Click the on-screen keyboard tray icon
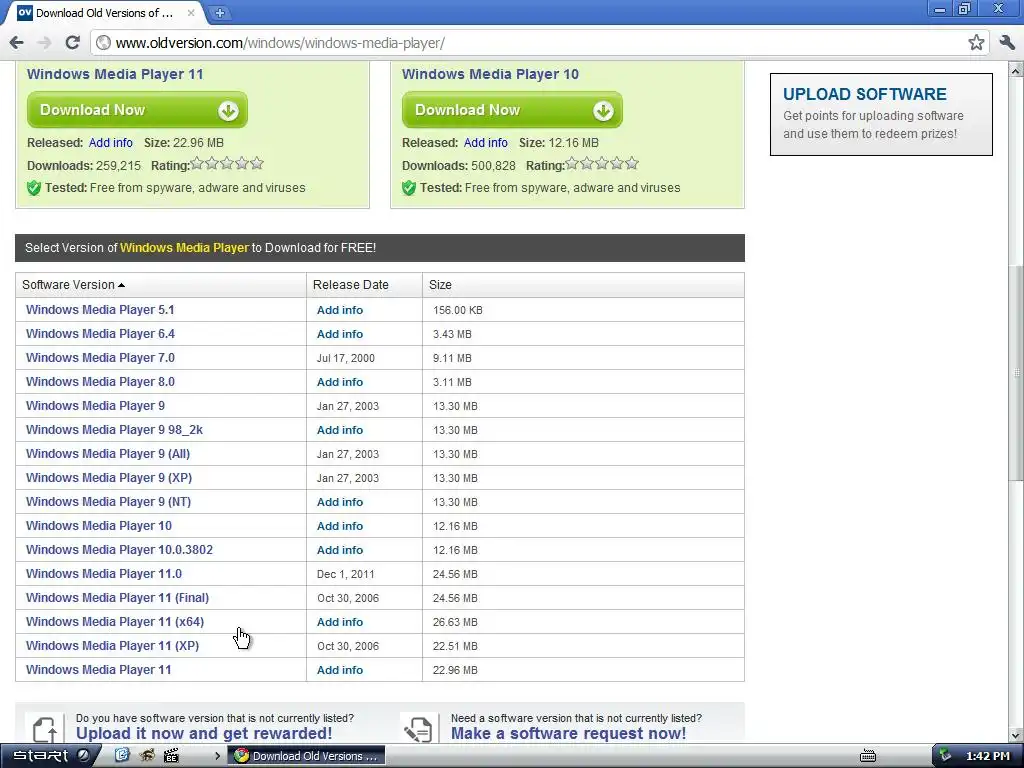The image size is (1024, 768). click(x=867, y=756)
